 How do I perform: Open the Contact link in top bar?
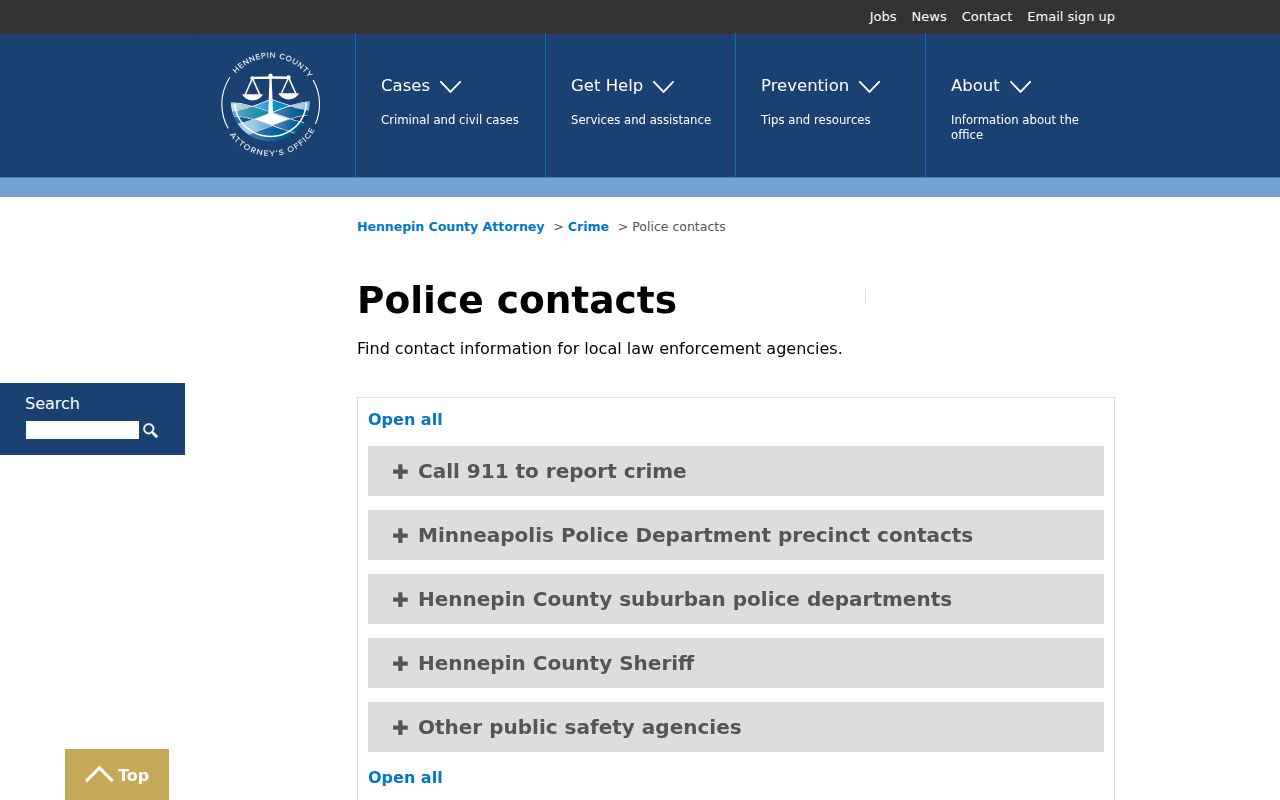point(987,17)
